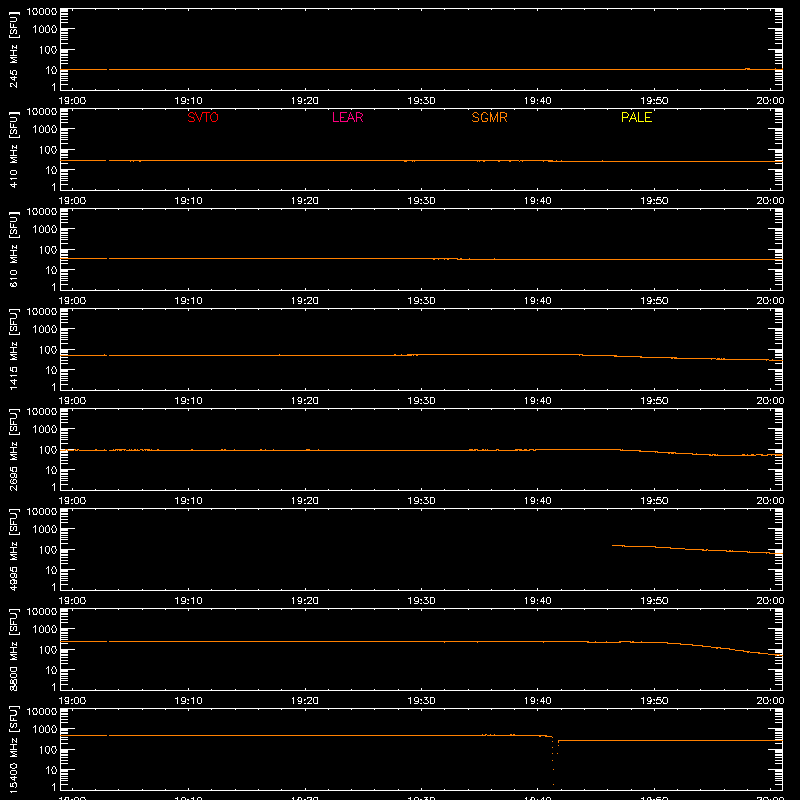Select the 8800 MHz [SFU] axis label
Viewport: 800px width, 800px height.
click(x=13, y=649)
